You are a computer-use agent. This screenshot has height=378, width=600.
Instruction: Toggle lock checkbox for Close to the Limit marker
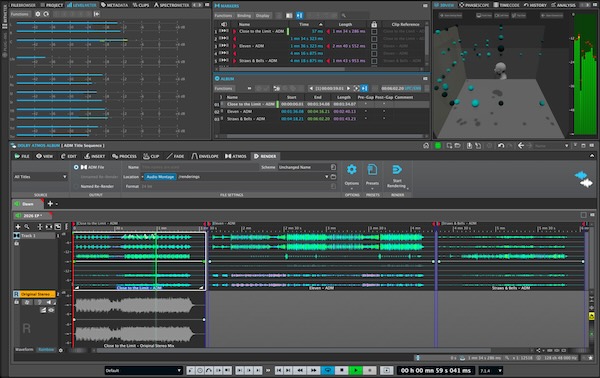pos(374,31)
